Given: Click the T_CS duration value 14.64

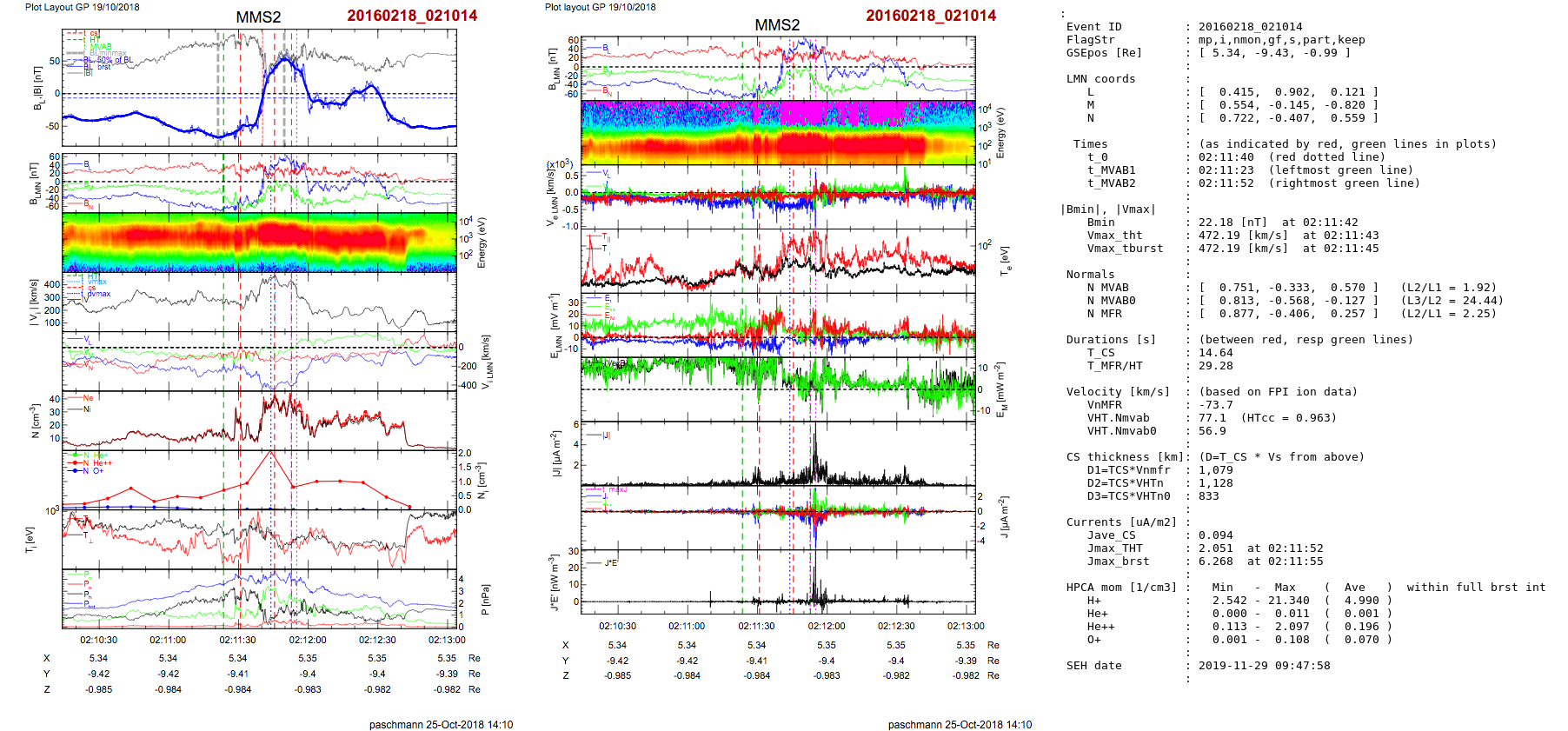Looking at the screenshot, I should coord(1215,353).
